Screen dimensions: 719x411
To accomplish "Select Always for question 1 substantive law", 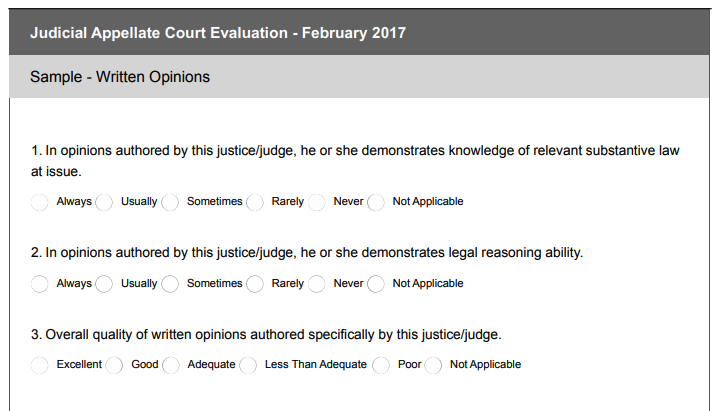I will (x=39, y=202).
